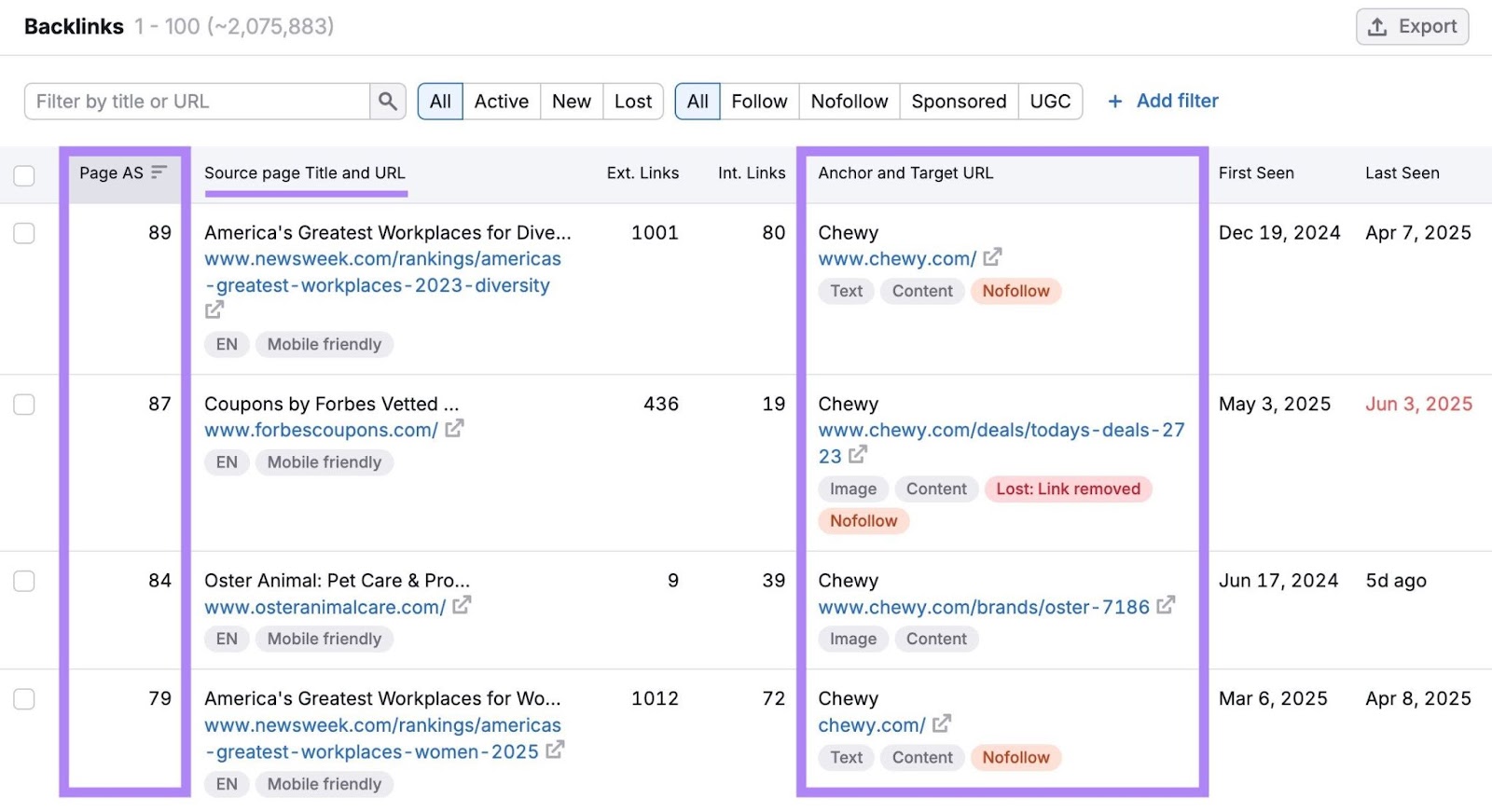Open external link icon for newsweek women-2025 URL

click(555, 750)
